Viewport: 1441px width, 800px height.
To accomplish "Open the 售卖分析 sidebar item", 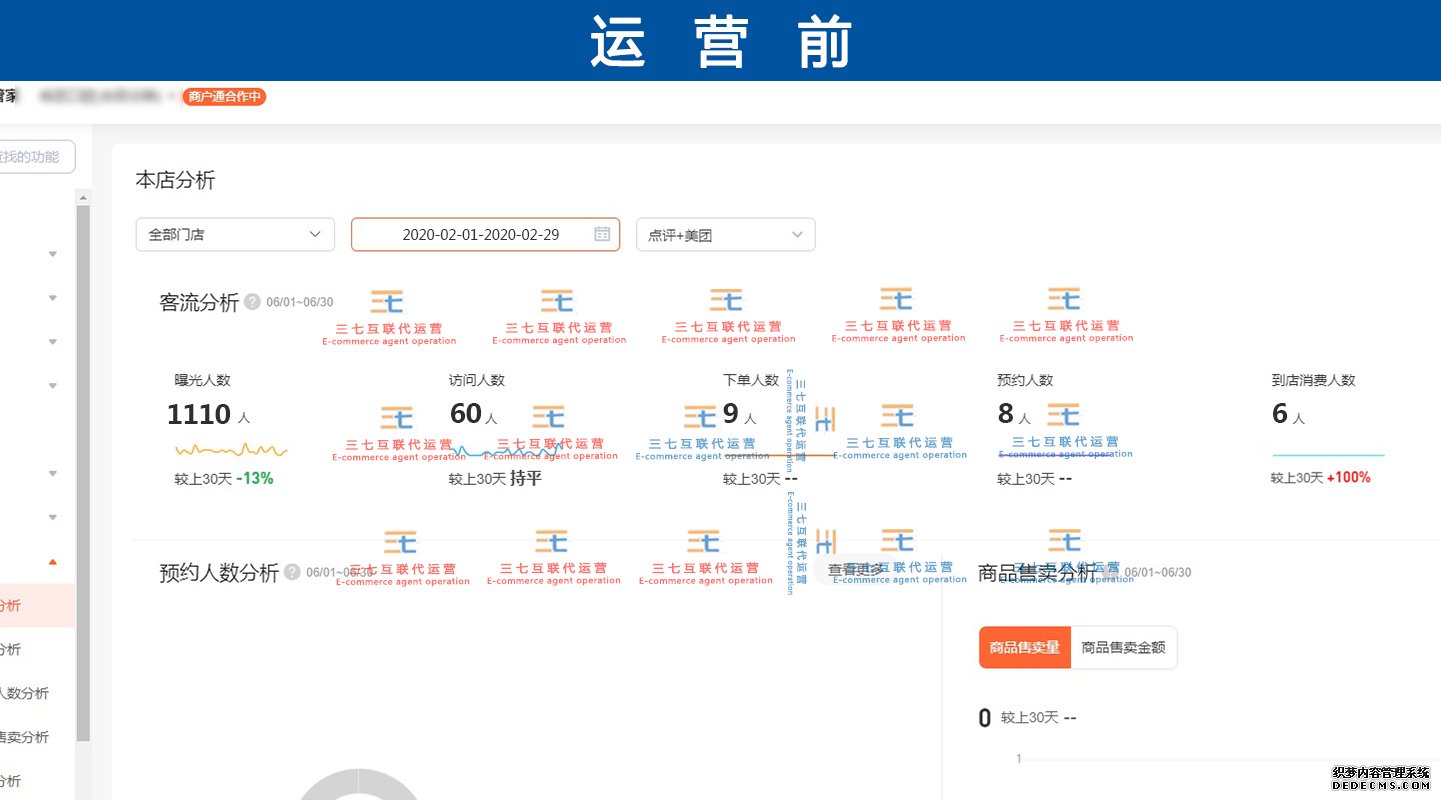I will 24,737.
